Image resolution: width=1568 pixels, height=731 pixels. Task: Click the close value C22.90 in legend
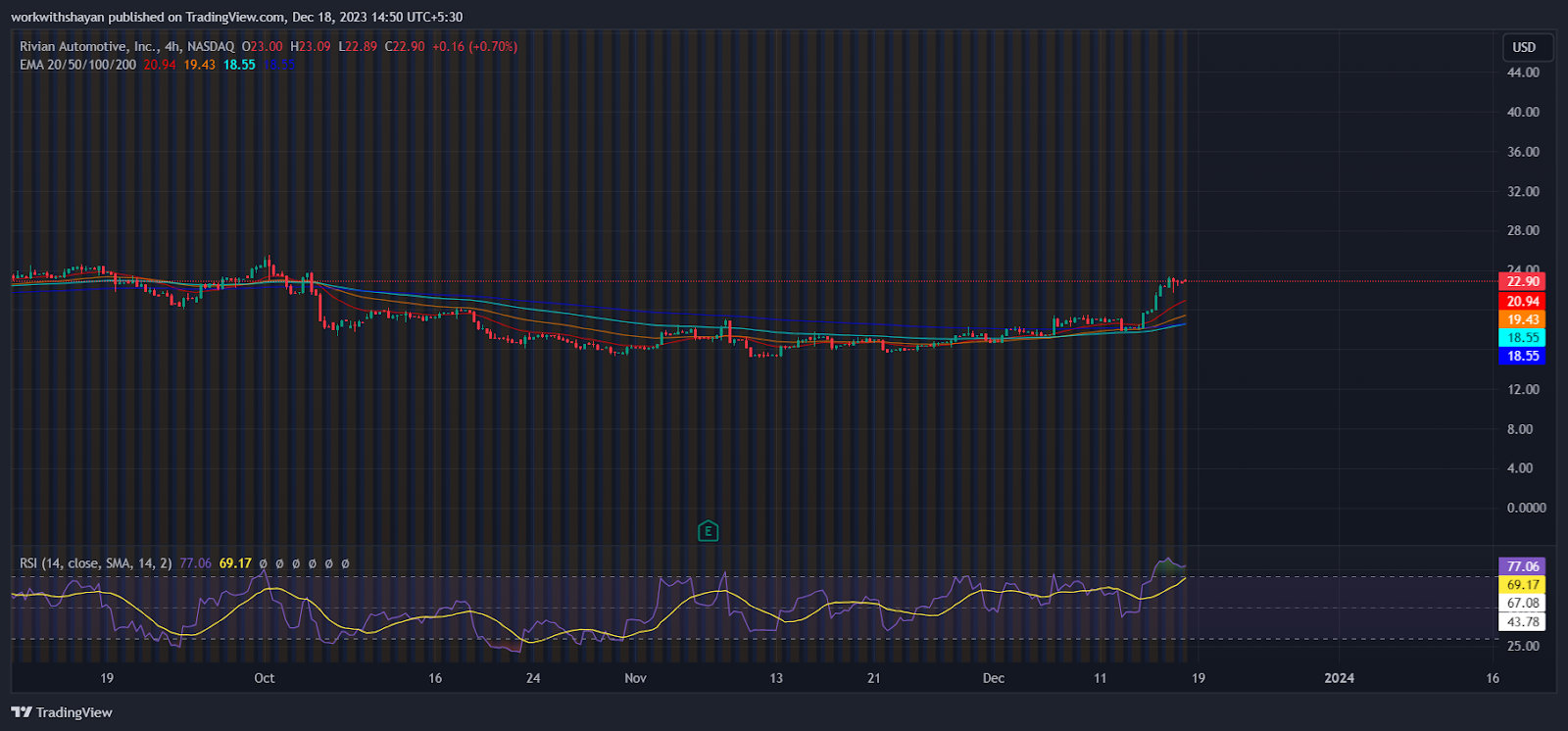pyautogui.click(x=405, y=46)
